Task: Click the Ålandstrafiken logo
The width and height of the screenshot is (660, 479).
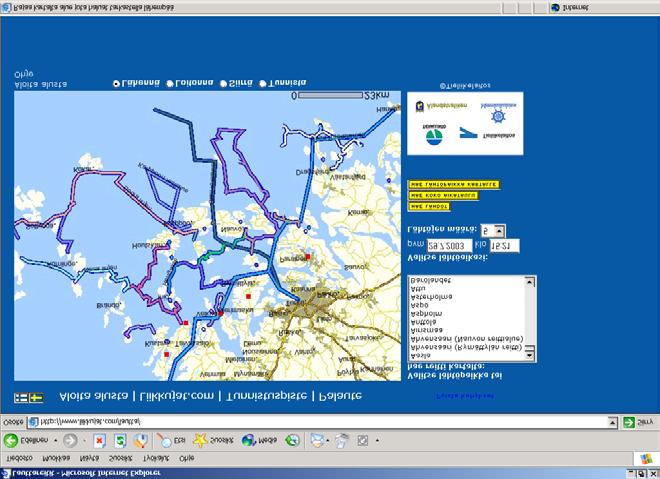Action: point(441,106)
